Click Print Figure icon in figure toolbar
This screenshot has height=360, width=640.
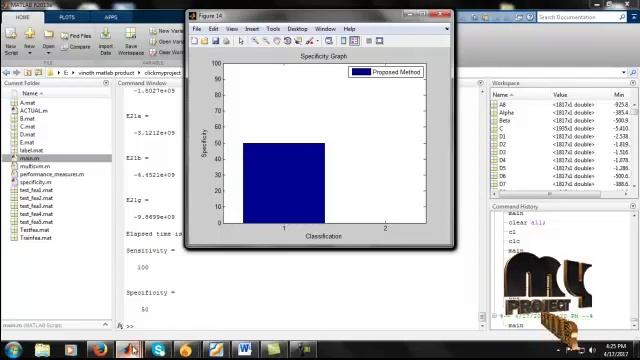[226, 41]
